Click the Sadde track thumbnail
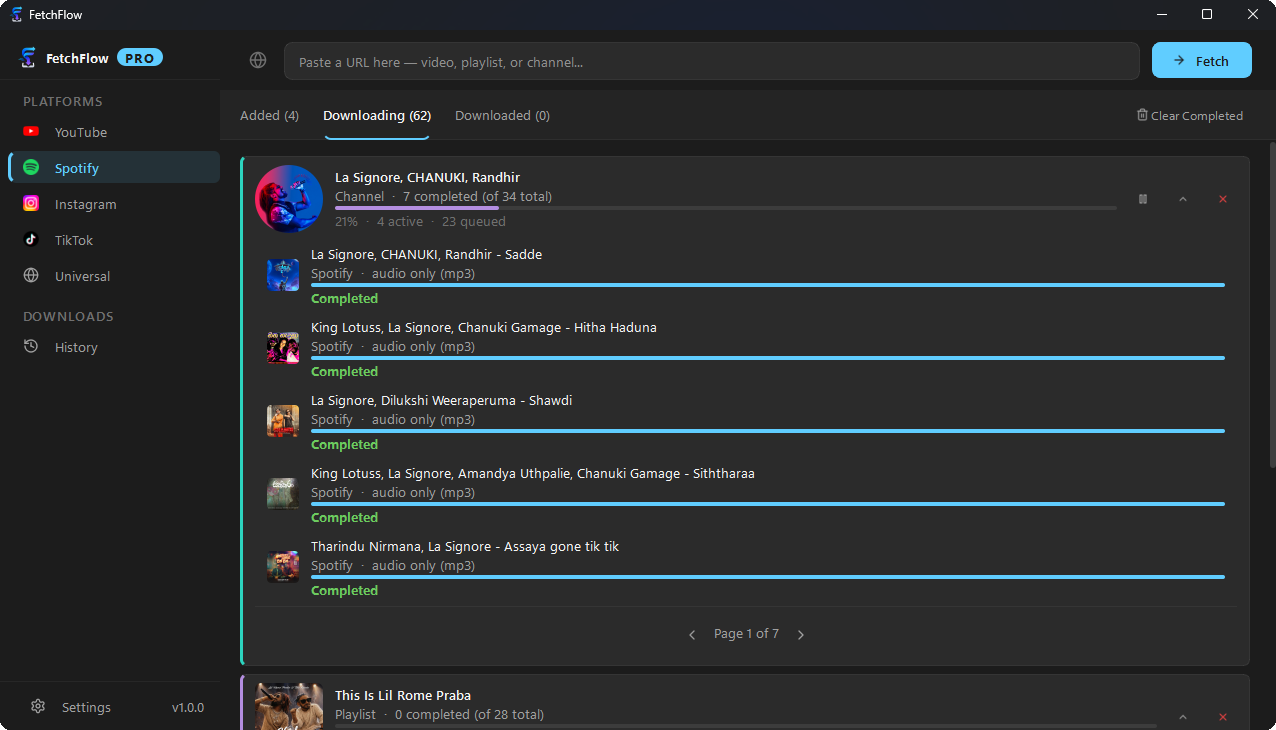The width and height of the screenshot is (1276, 730). tap(283, 275)
